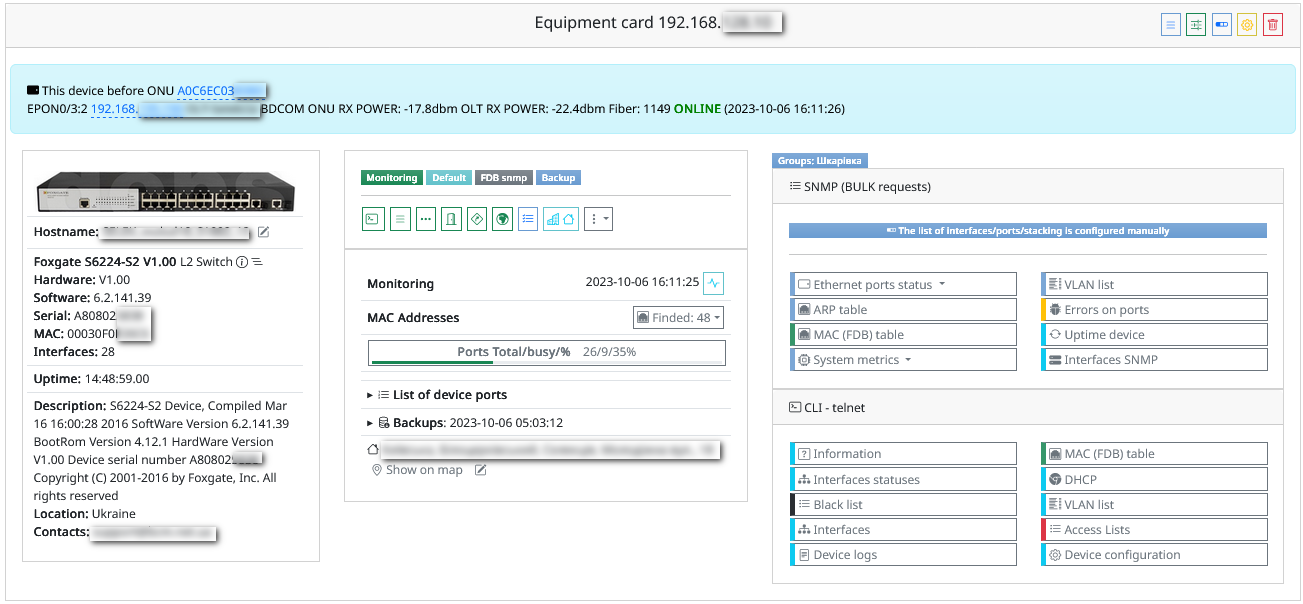Open Uptime device
The height and width of the screenshot is (604, 1303).
(1154, 334)
